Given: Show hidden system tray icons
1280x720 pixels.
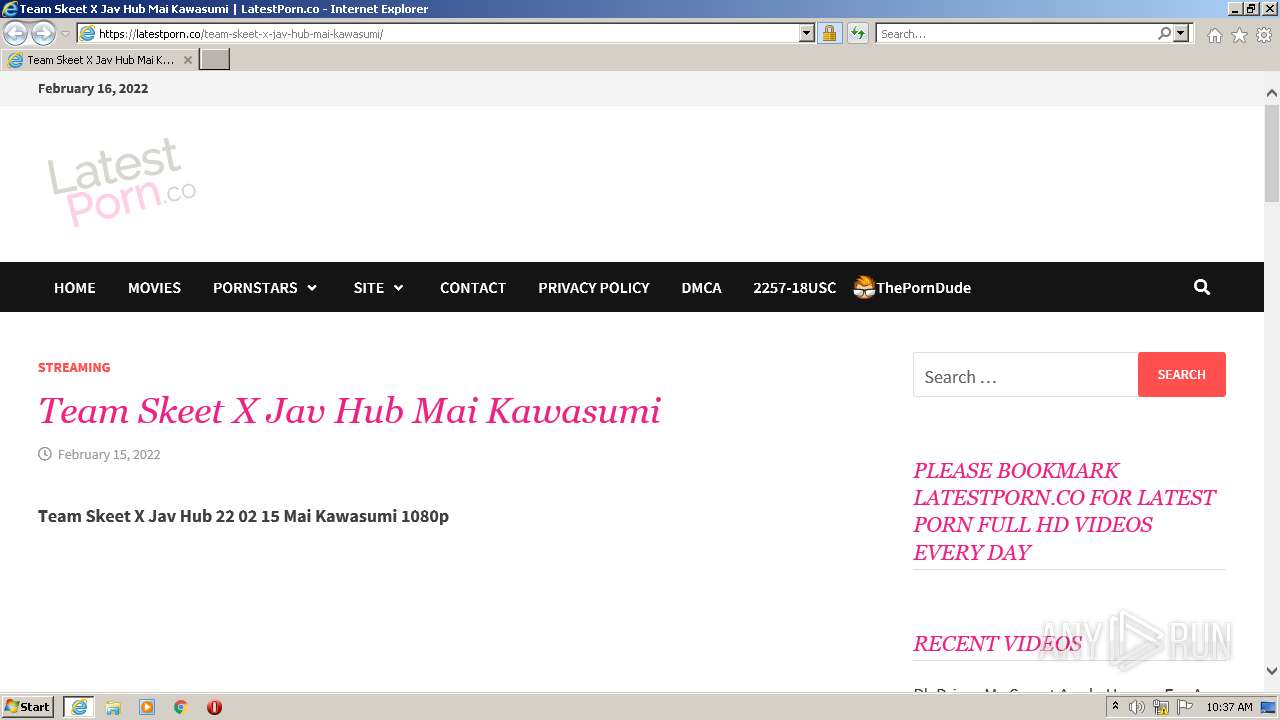Looking at the screenshot, I should 1115,707.
